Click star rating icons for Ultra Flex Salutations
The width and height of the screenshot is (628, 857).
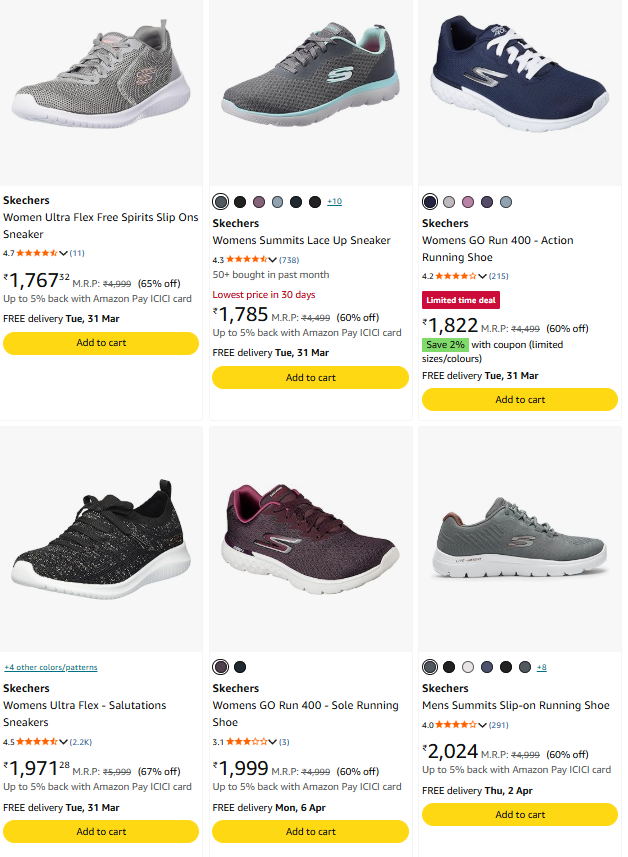[36, 742]
